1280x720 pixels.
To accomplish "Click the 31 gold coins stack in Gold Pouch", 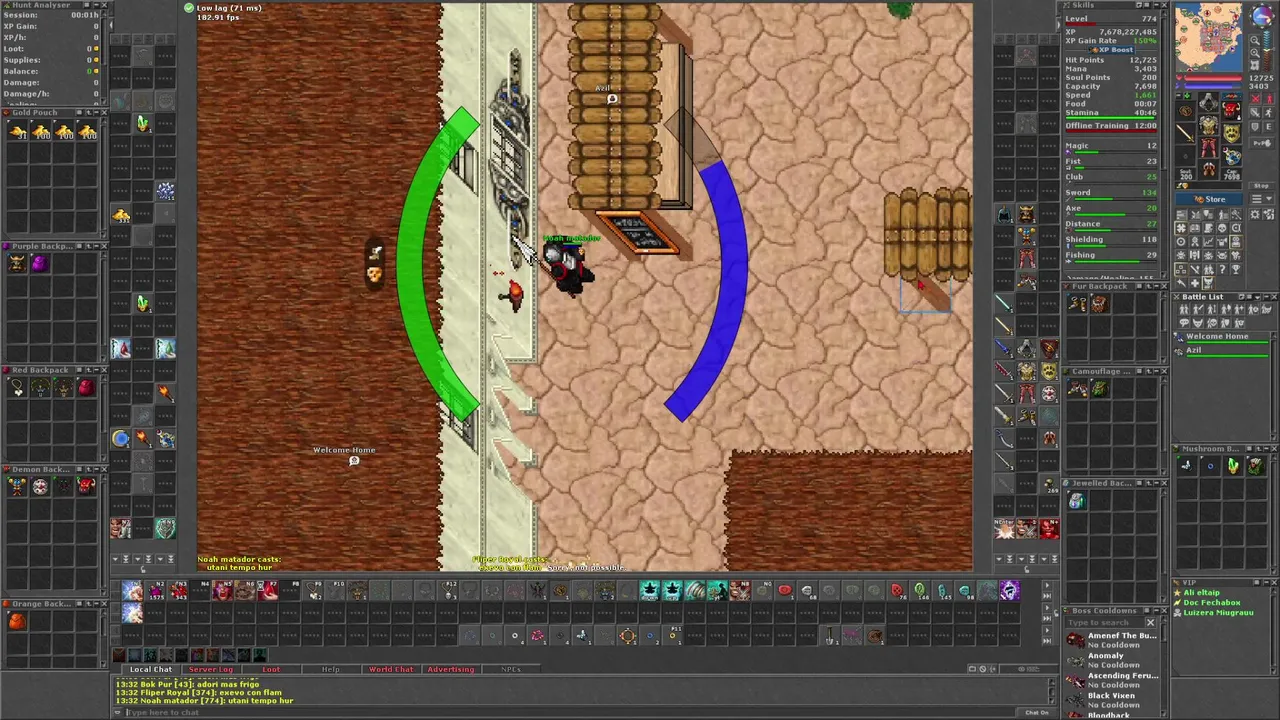I will click(x=17, y=131).
